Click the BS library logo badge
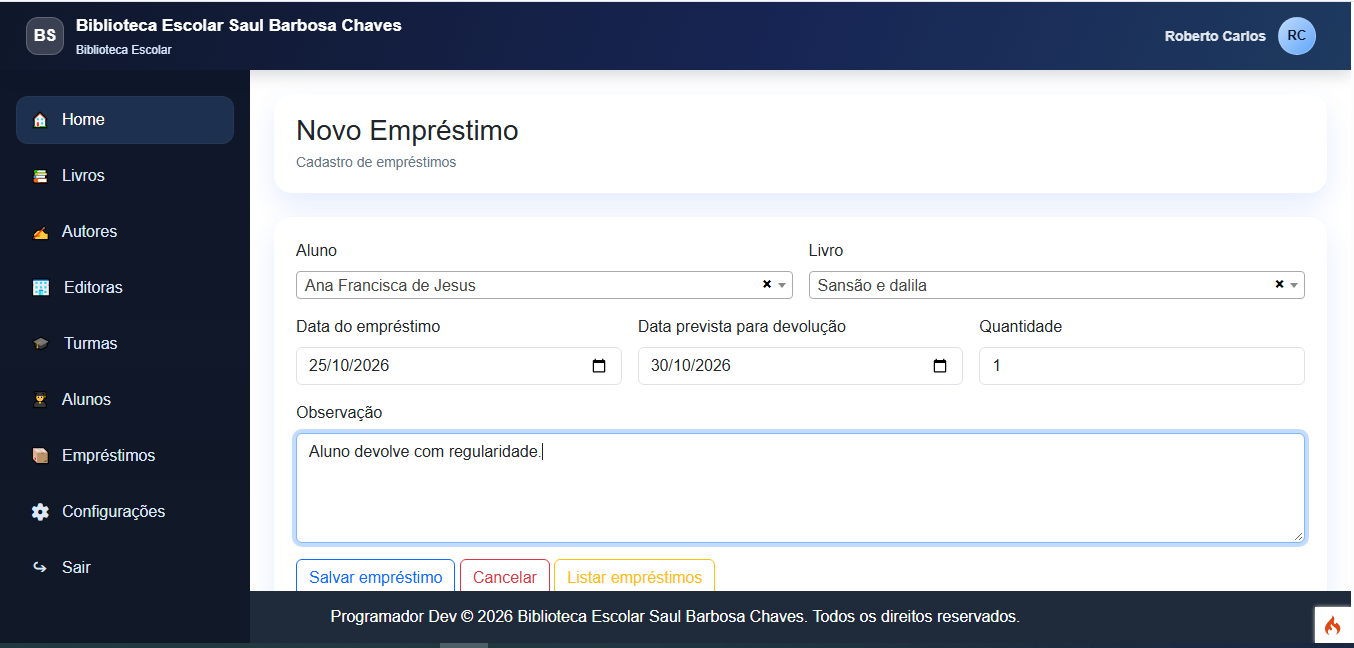The height and width of the screenshot is (648, 1354). [45, 36]
